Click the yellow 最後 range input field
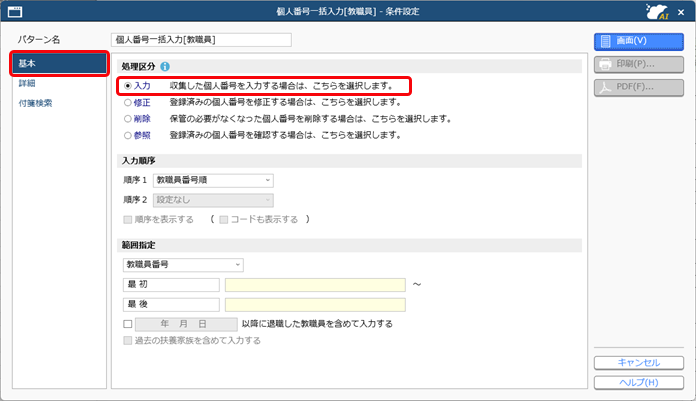Image resolution: width=696 pixels, height=401 pixels. (315, 305)
